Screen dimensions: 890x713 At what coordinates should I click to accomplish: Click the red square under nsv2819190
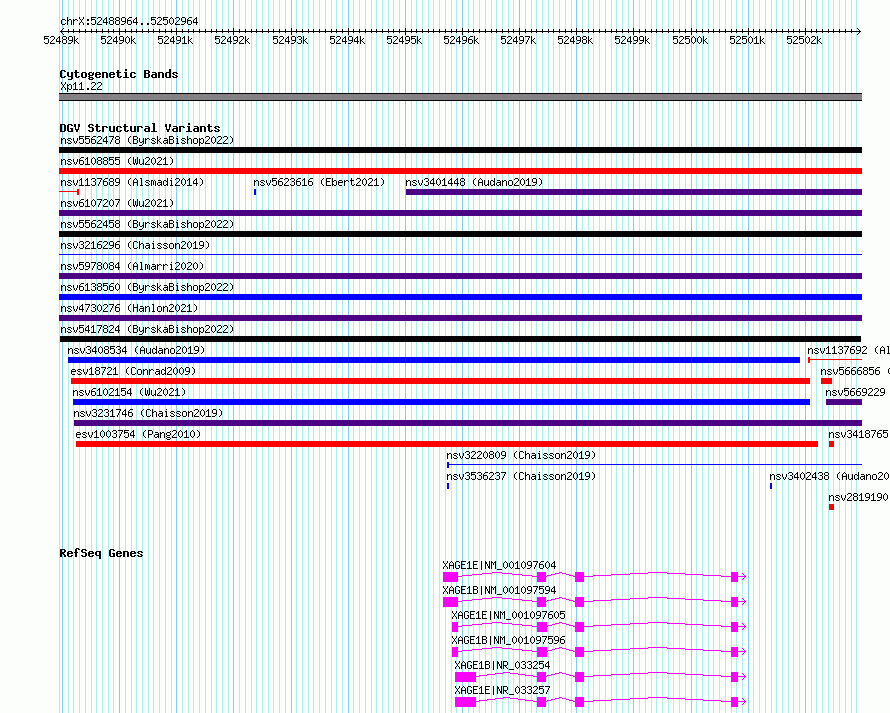click(832, 507)
